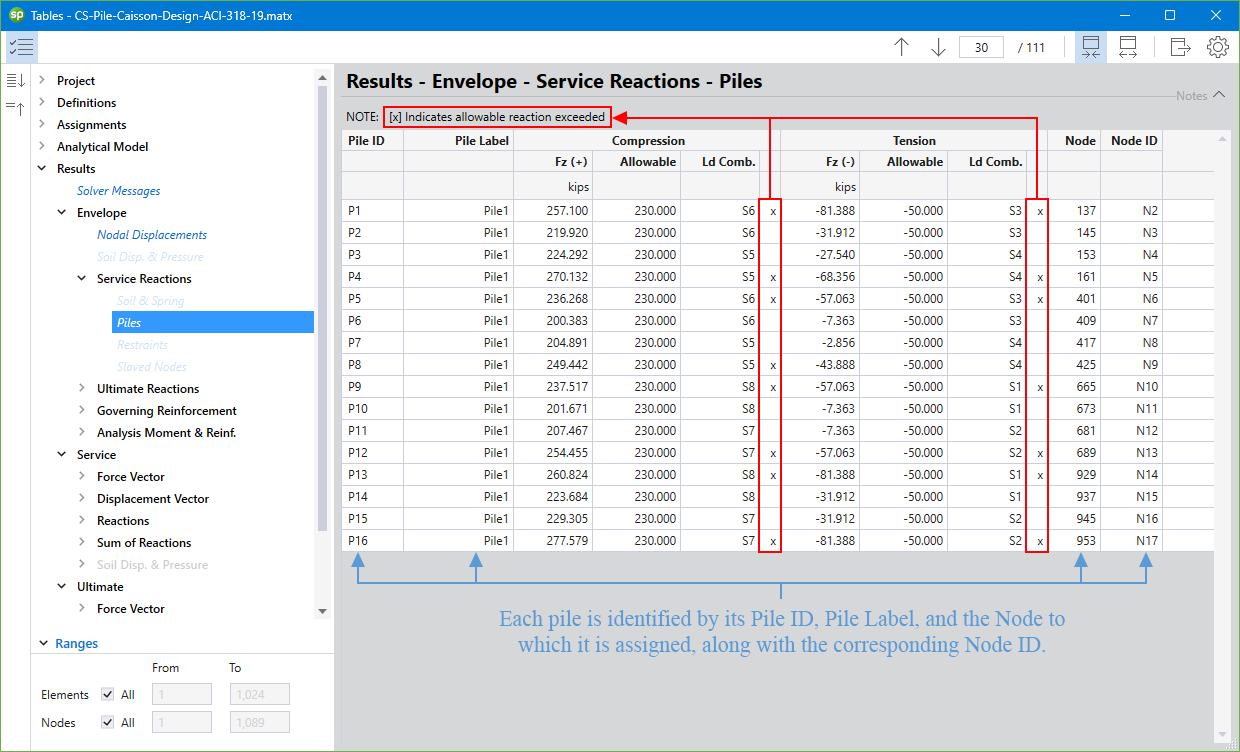This screenshot has height=752, width=1240.
Task: Click the -68.356 tension value cell
Action: coord(820,277)
